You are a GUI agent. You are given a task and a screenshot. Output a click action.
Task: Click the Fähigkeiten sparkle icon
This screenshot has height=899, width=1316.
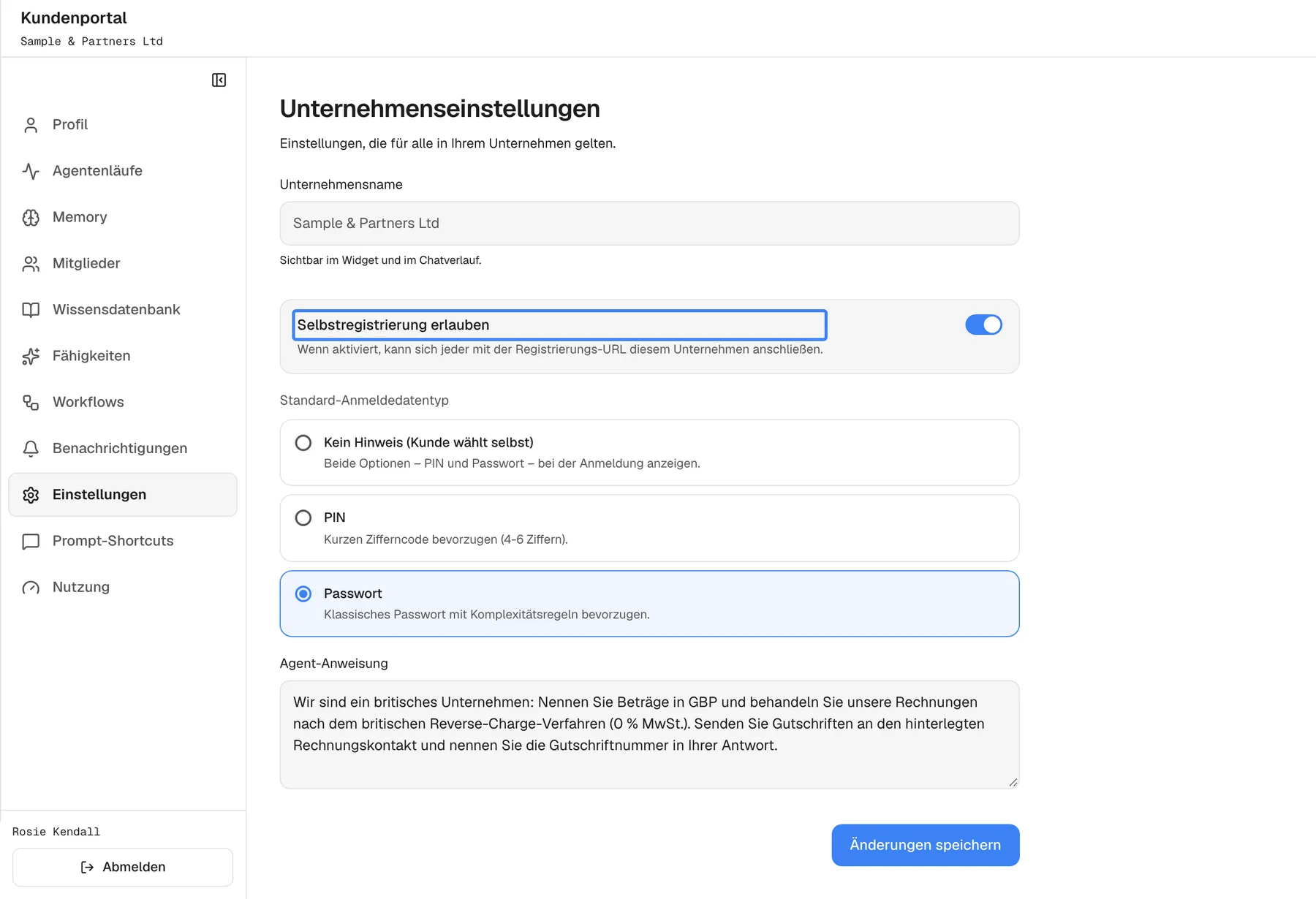[31, 356]
